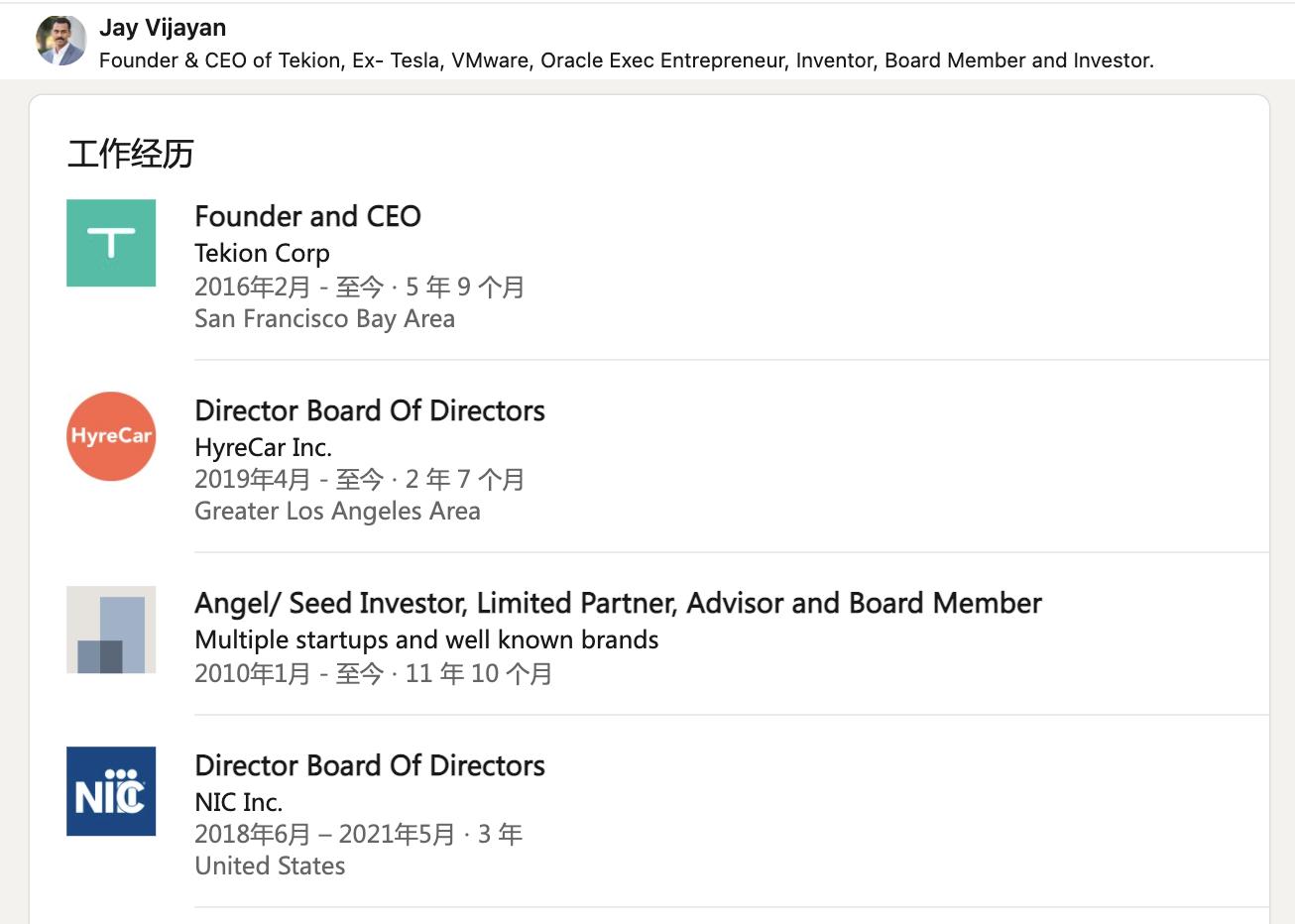Click the Greater Los Angeles Area location
The width and height of the screenshot is (1295, 924).
click(x=337, y=511)
